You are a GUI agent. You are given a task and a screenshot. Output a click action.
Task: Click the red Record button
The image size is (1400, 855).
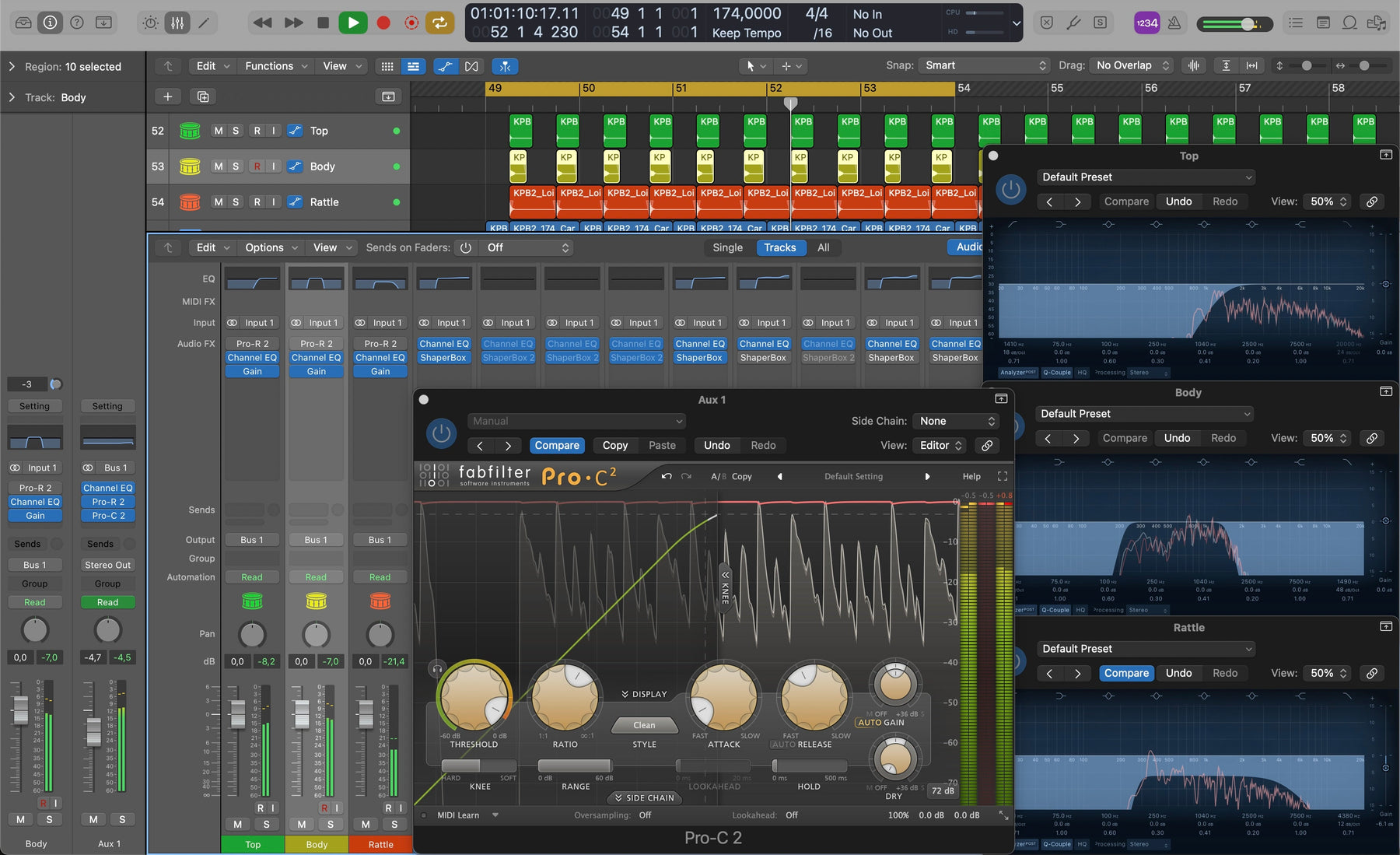pyautogui.click(x=383, y=23)
